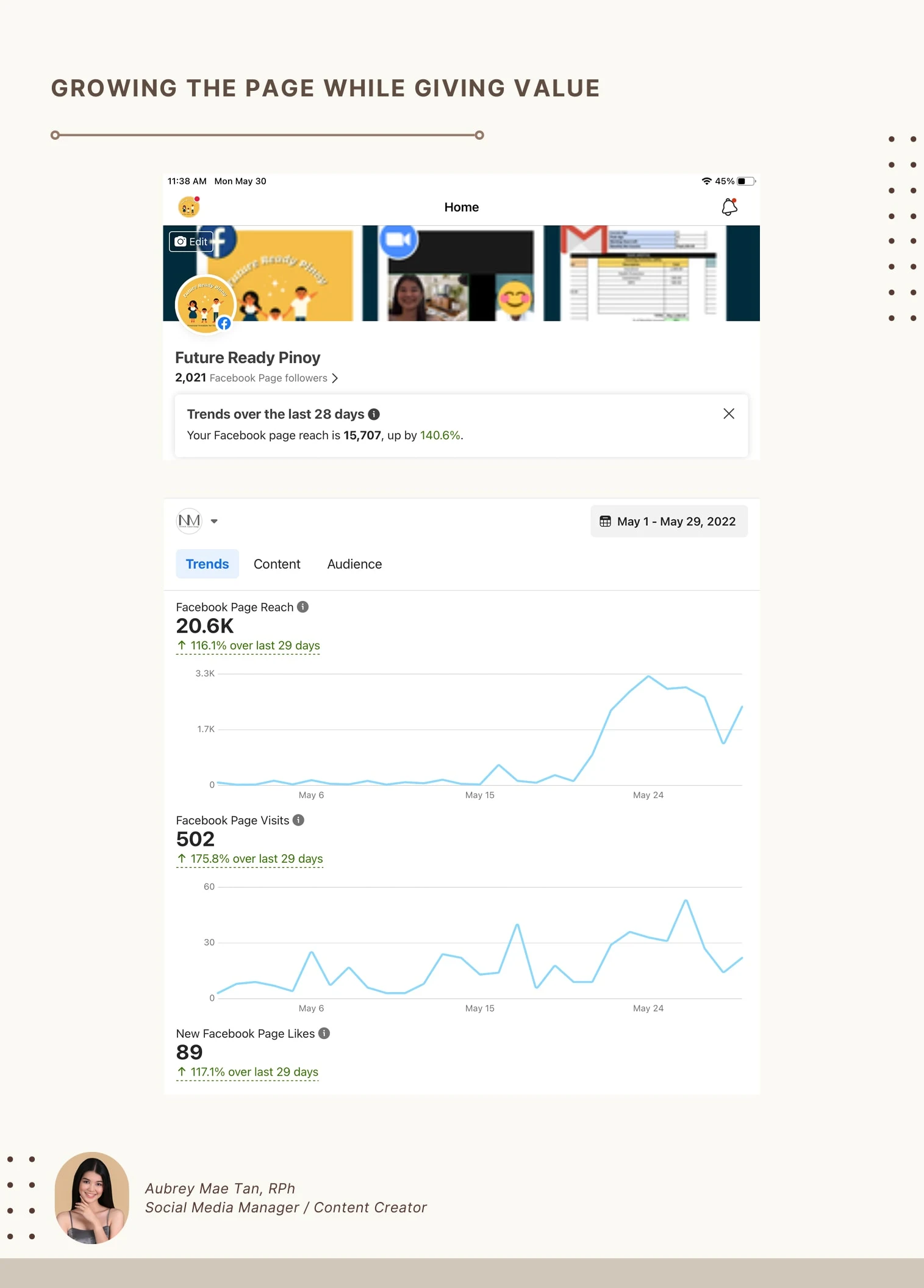Switch to the Content tab
Screen dimensions: 924x1288
tap(277, 564)
